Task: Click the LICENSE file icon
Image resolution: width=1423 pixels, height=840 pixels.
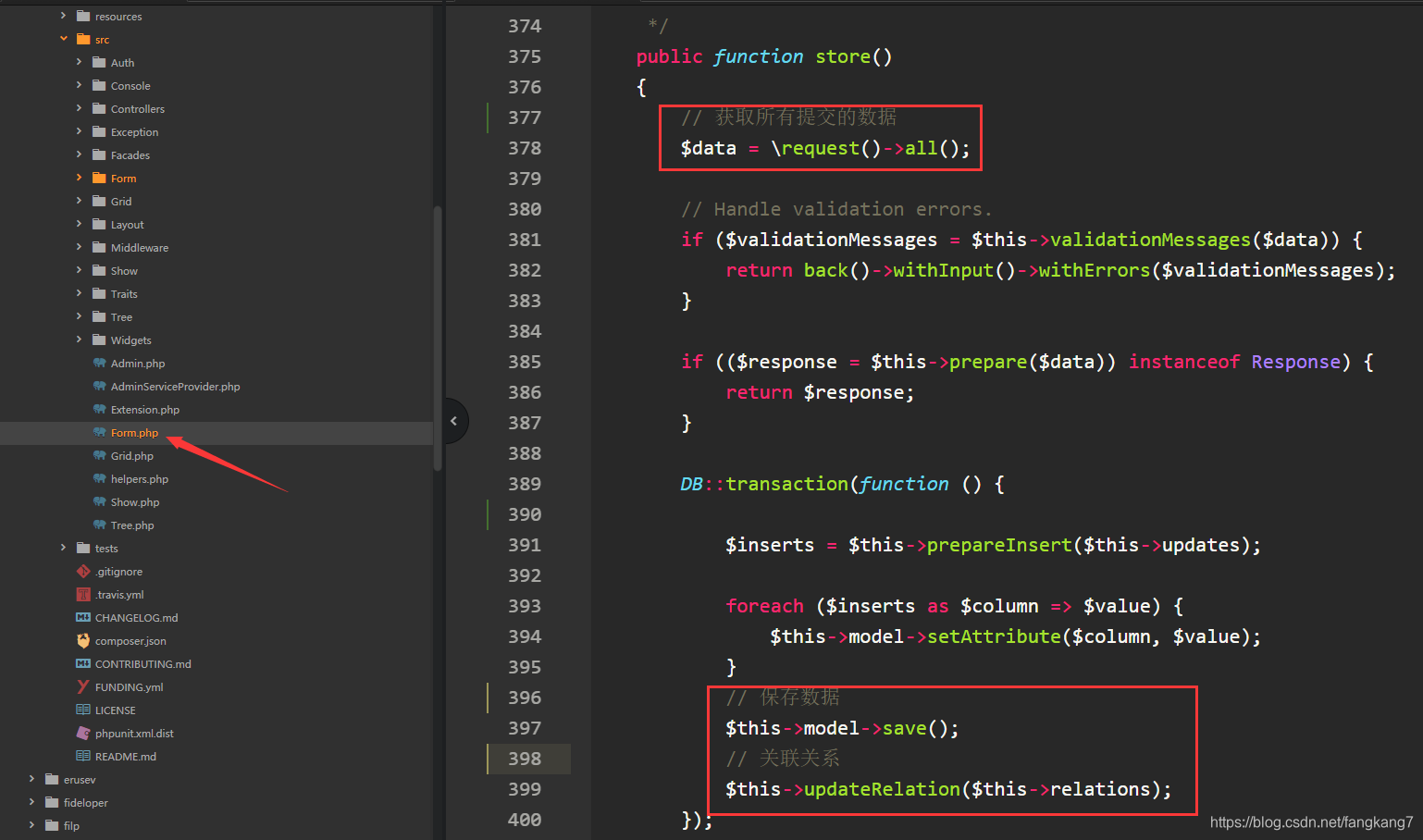Action: coord(83,710)
